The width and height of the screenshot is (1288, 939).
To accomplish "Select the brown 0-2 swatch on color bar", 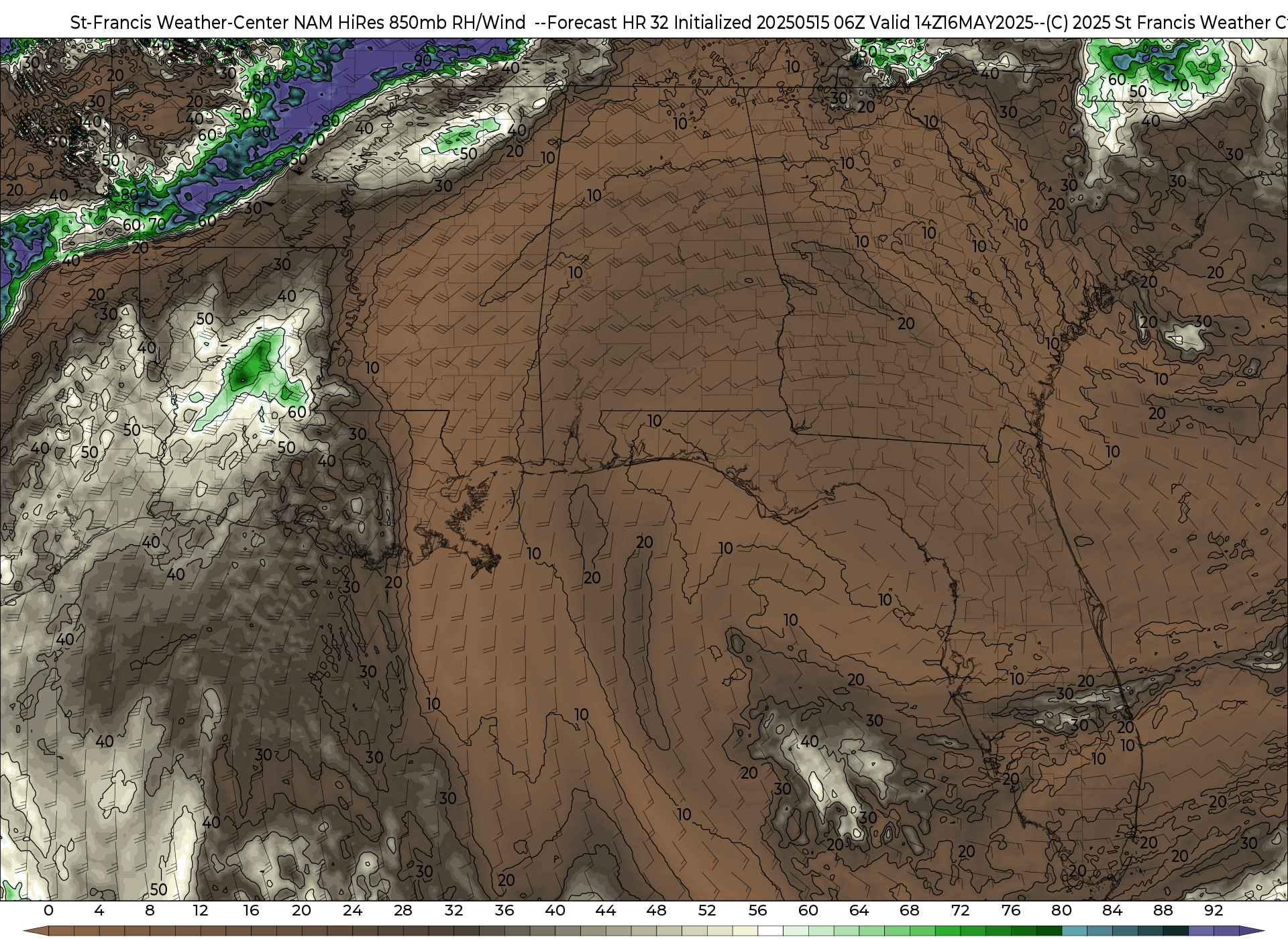I will pos(61,931).
